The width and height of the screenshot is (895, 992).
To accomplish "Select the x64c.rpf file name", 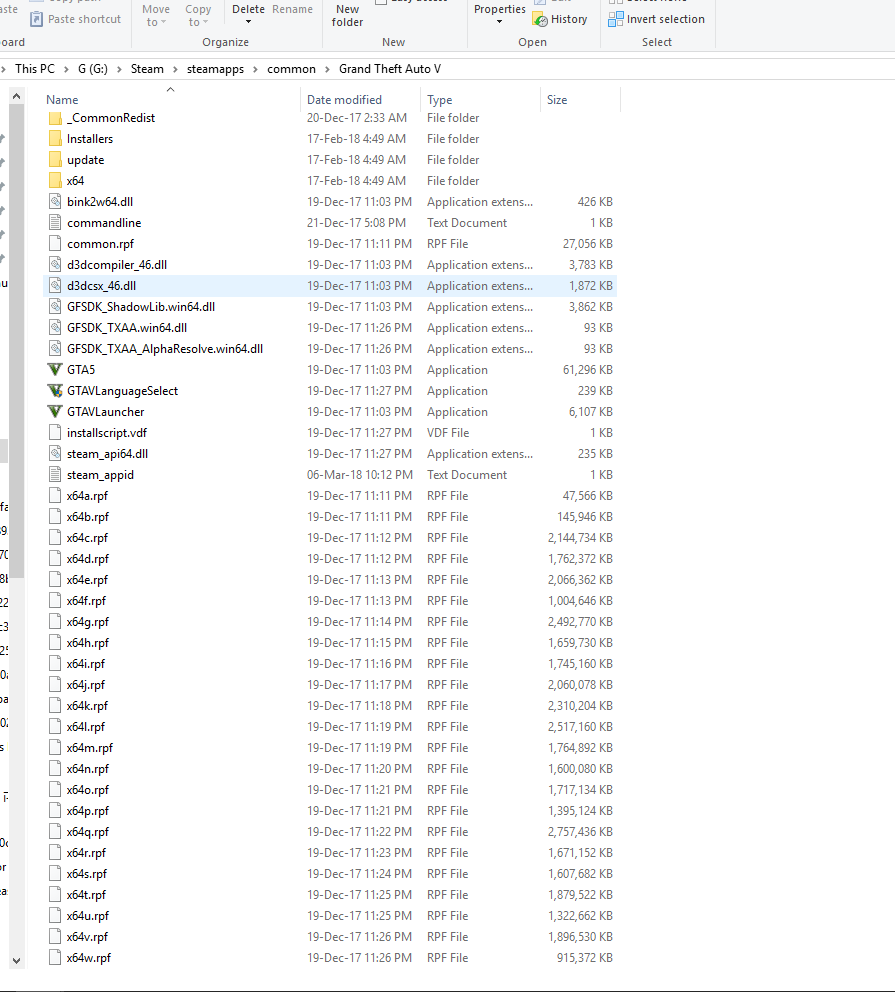I will coord(87,538).
